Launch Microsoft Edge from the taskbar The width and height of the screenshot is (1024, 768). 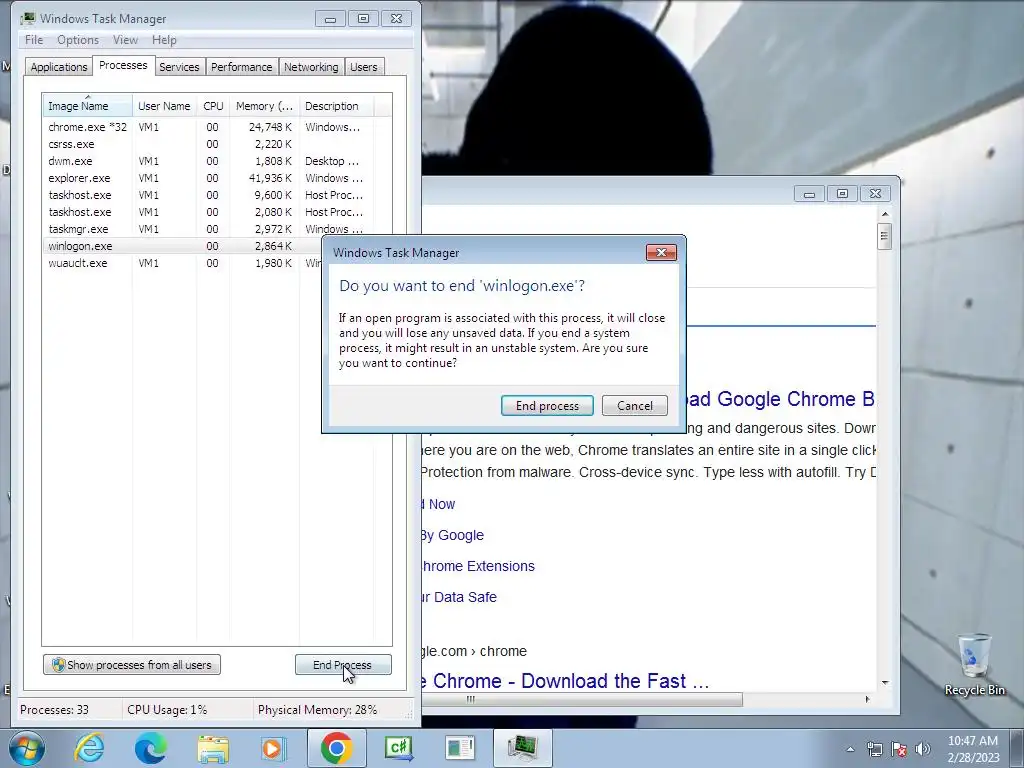tap(151, 748)
